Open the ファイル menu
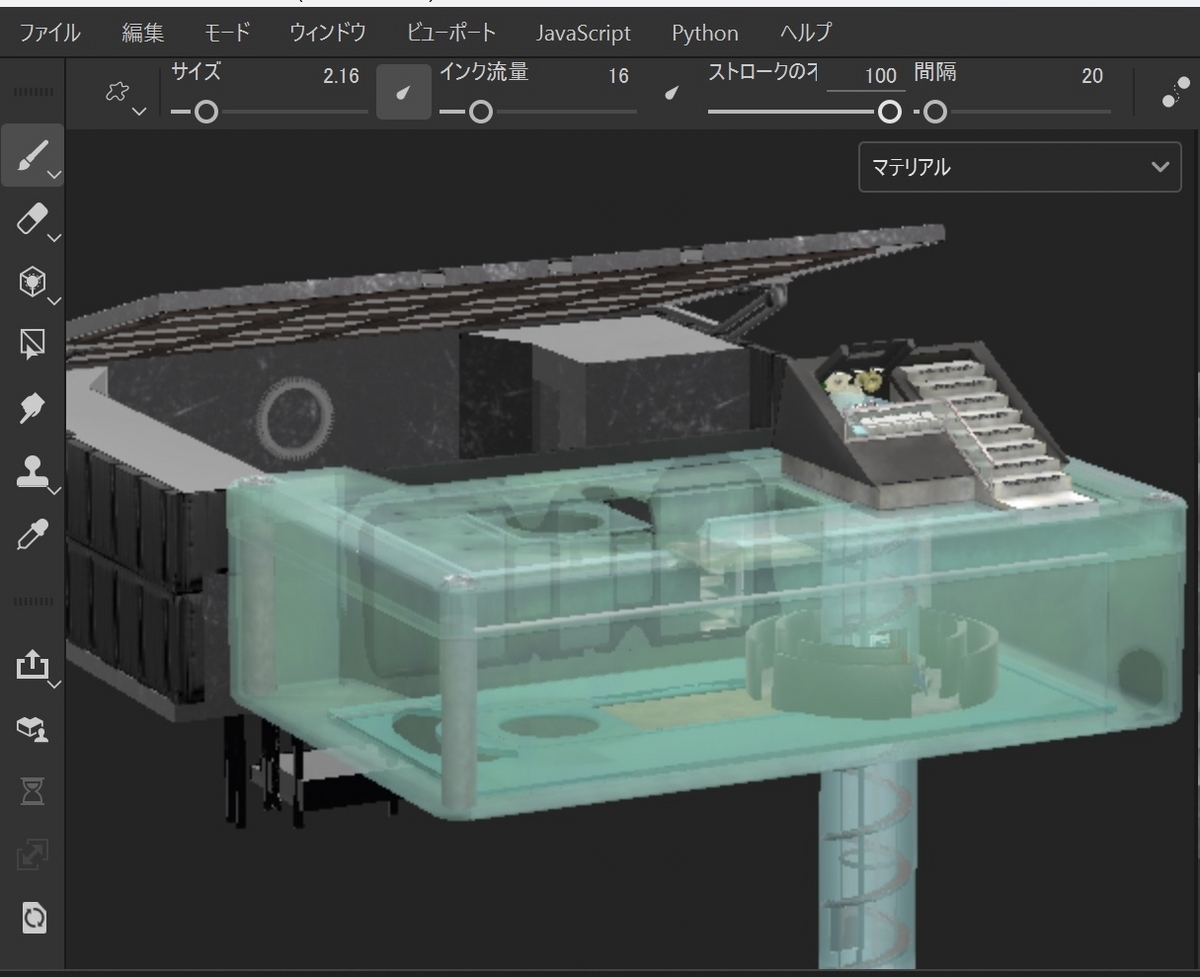 click(50, 32)
